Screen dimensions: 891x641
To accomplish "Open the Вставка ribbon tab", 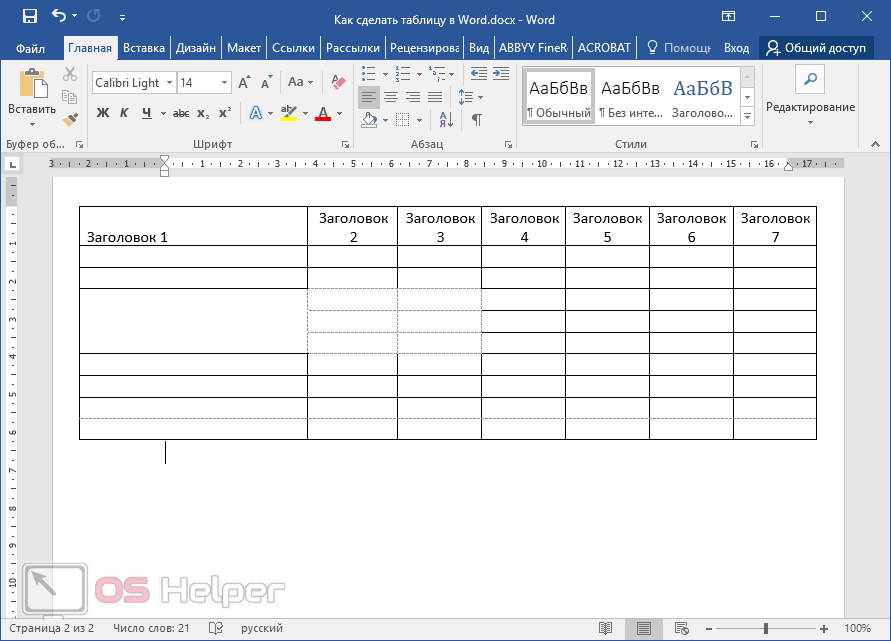I will [x=144, y=48].
